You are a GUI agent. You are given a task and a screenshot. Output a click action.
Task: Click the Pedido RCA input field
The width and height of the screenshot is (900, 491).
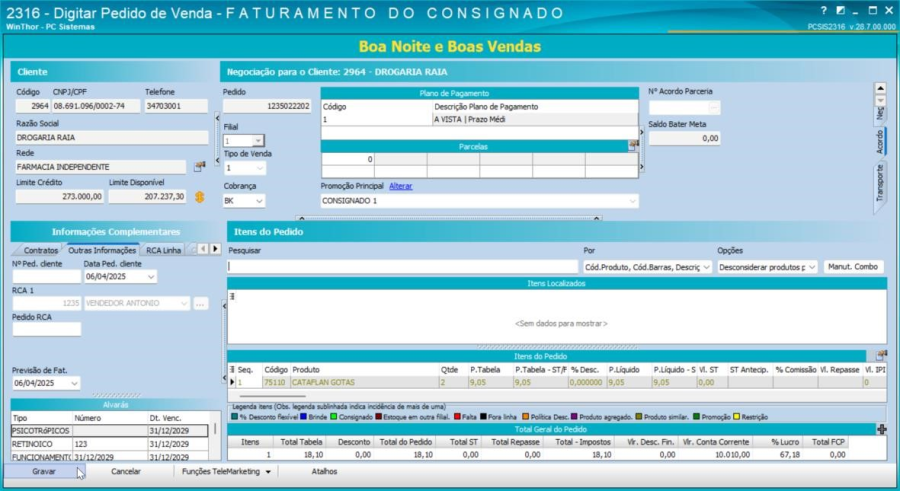[x=46, y=330]
